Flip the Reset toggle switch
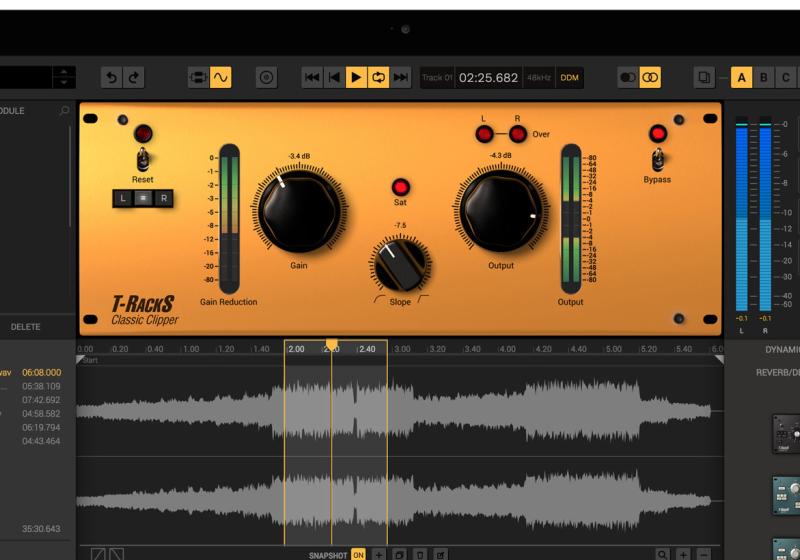 click(x=142, y=158)
